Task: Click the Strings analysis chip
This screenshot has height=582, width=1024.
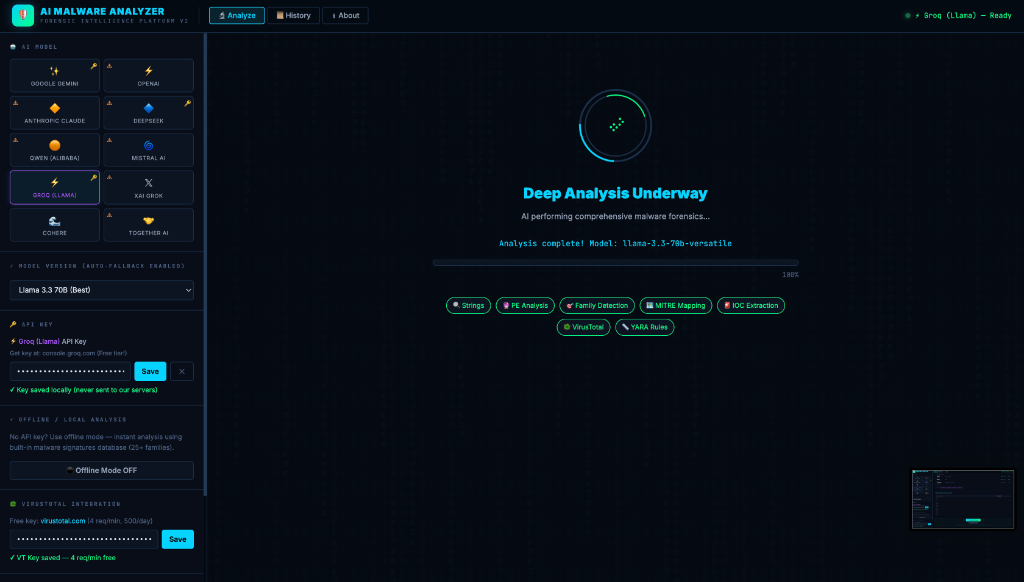Action: tap(468, 305)
